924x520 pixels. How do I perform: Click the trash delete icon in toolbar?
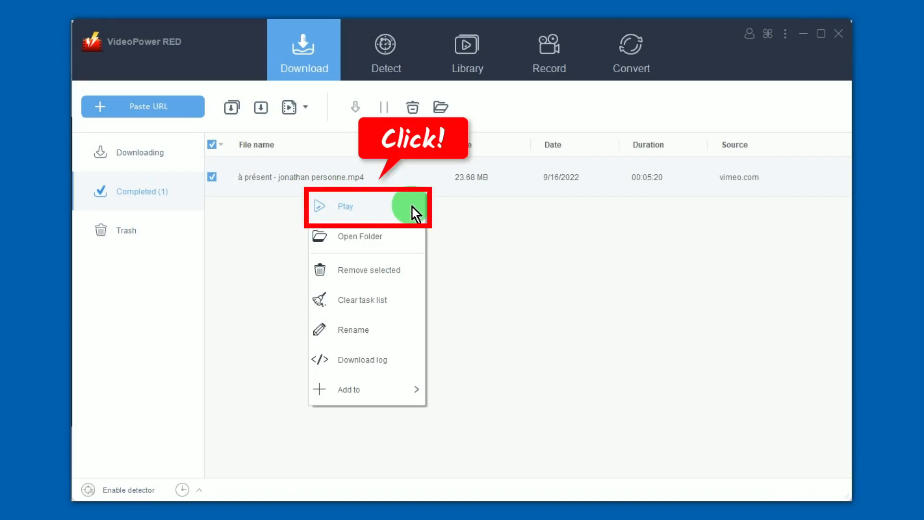(412, 107)
